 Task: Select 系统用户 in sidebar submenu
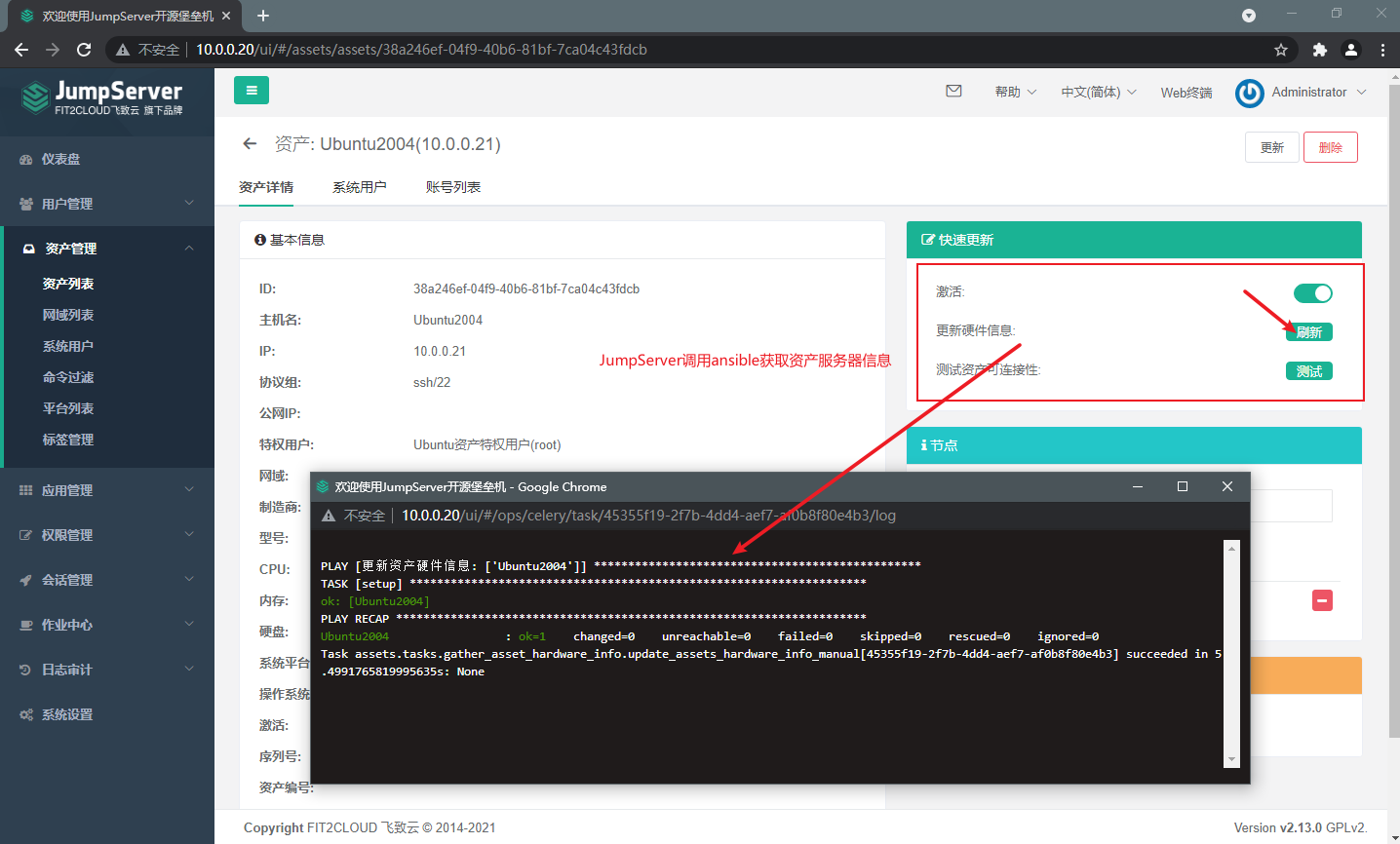(x=68, y=346)
